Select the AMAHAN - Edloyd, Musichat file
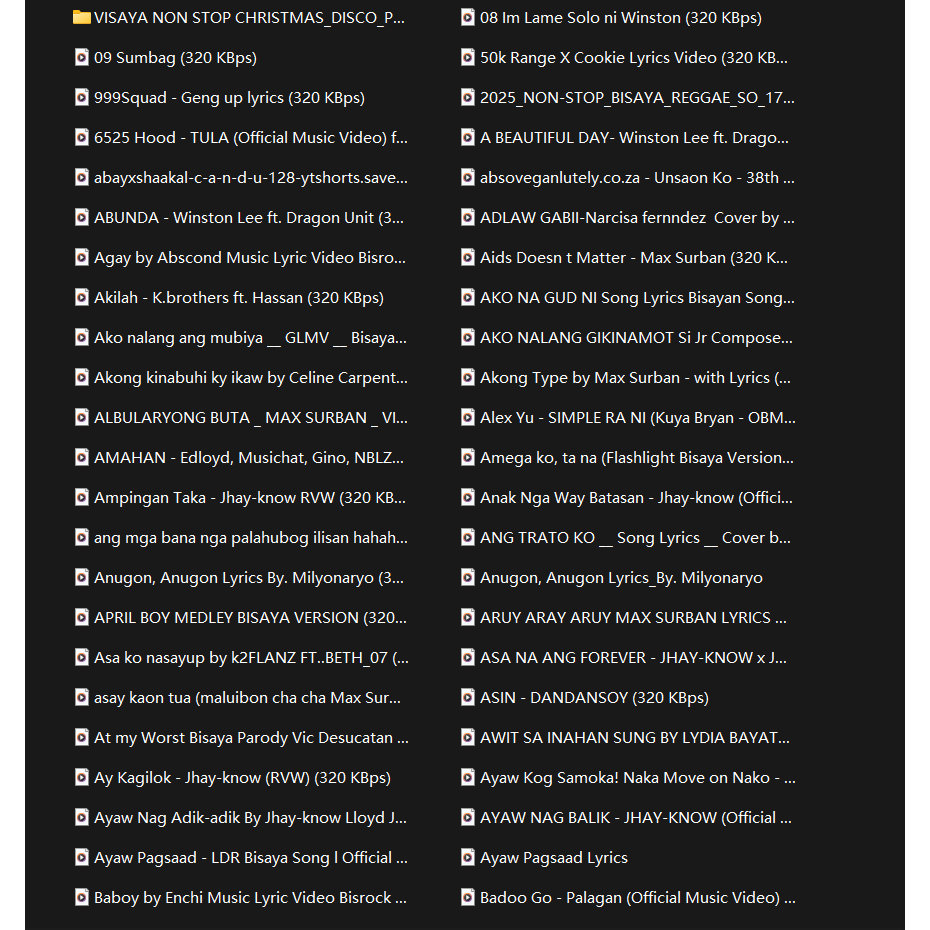930x930 pixels. point(248,458)
